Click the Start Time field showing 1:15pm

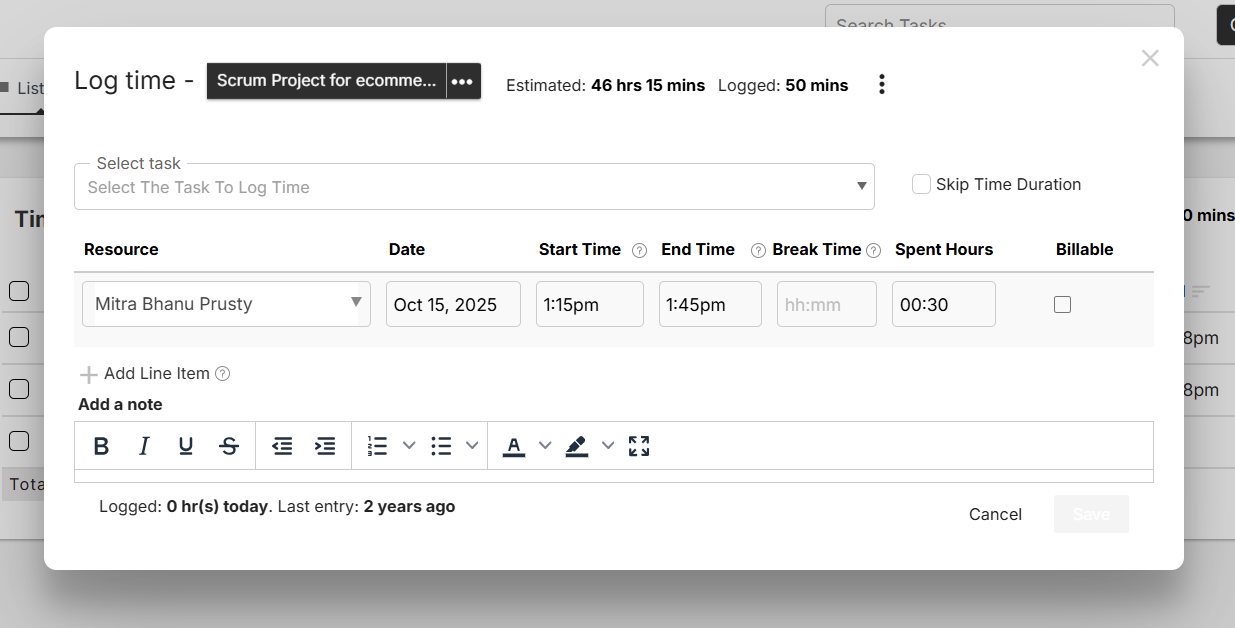click(x=589, y=304)
